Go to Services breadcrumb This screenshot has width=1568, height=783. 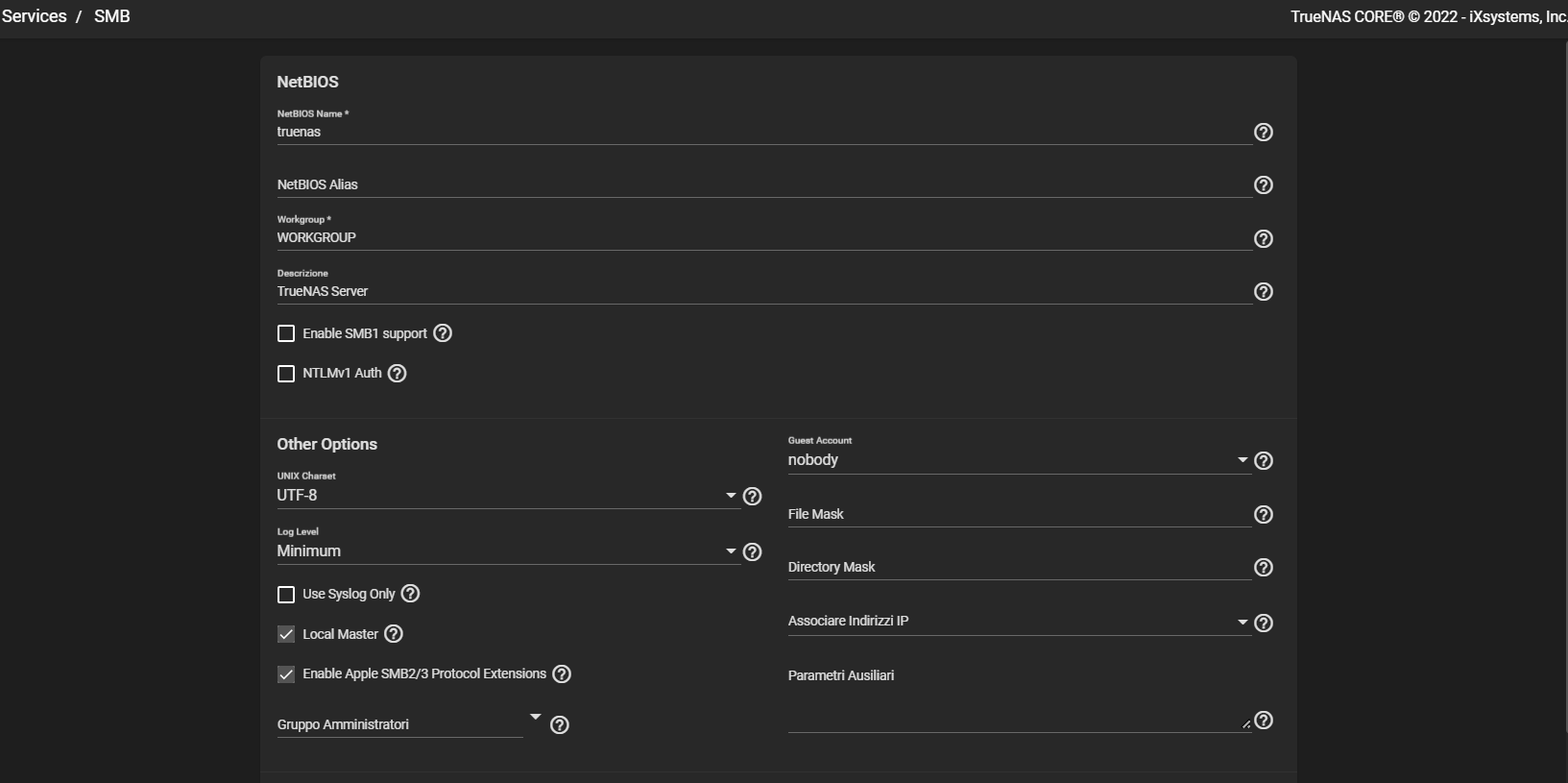pos(35,16)
